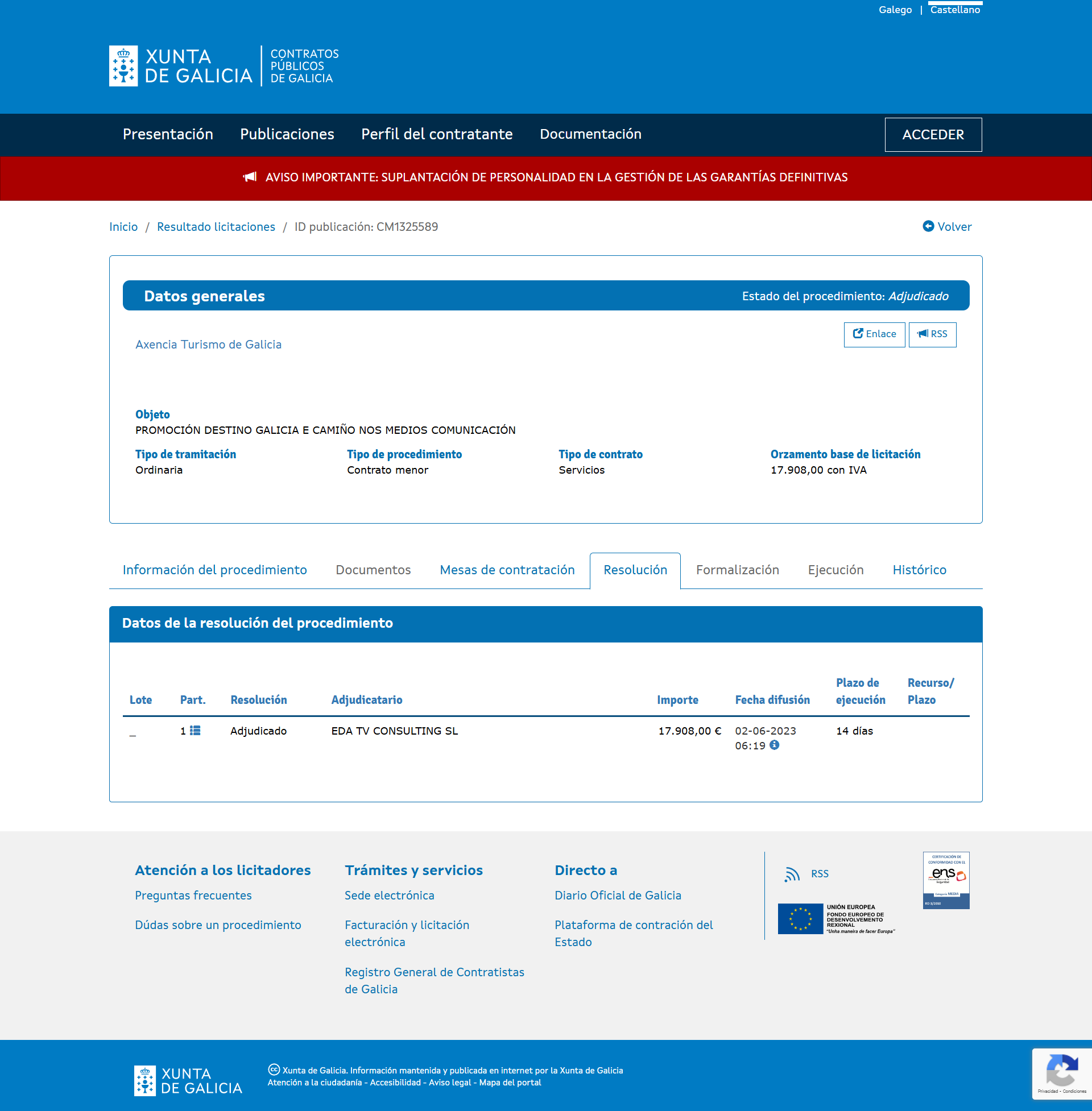Screen dimensions: 1092x1111
Task: Click the reCAPTCHA badge icon
Action: pos(1061,1069)
